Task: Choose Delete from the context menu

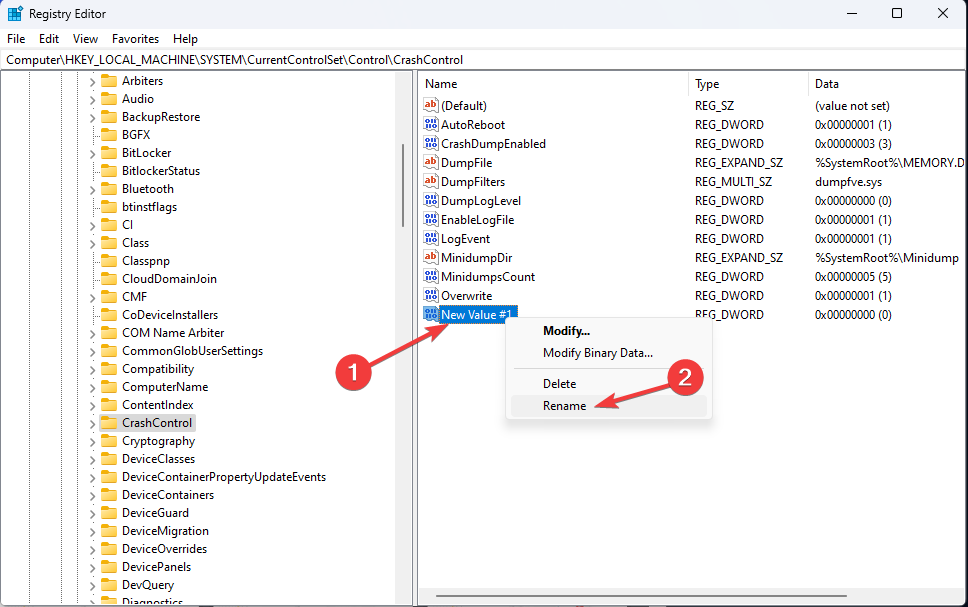Action: [x=609, y=383]
